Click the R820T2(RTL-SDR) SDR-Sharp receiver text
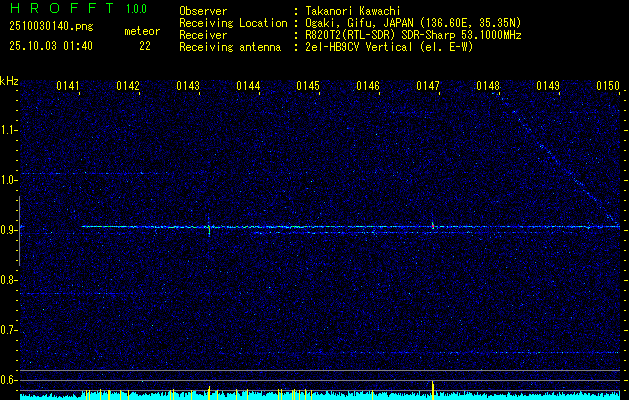The image size is (629, 400). (413, 35)
